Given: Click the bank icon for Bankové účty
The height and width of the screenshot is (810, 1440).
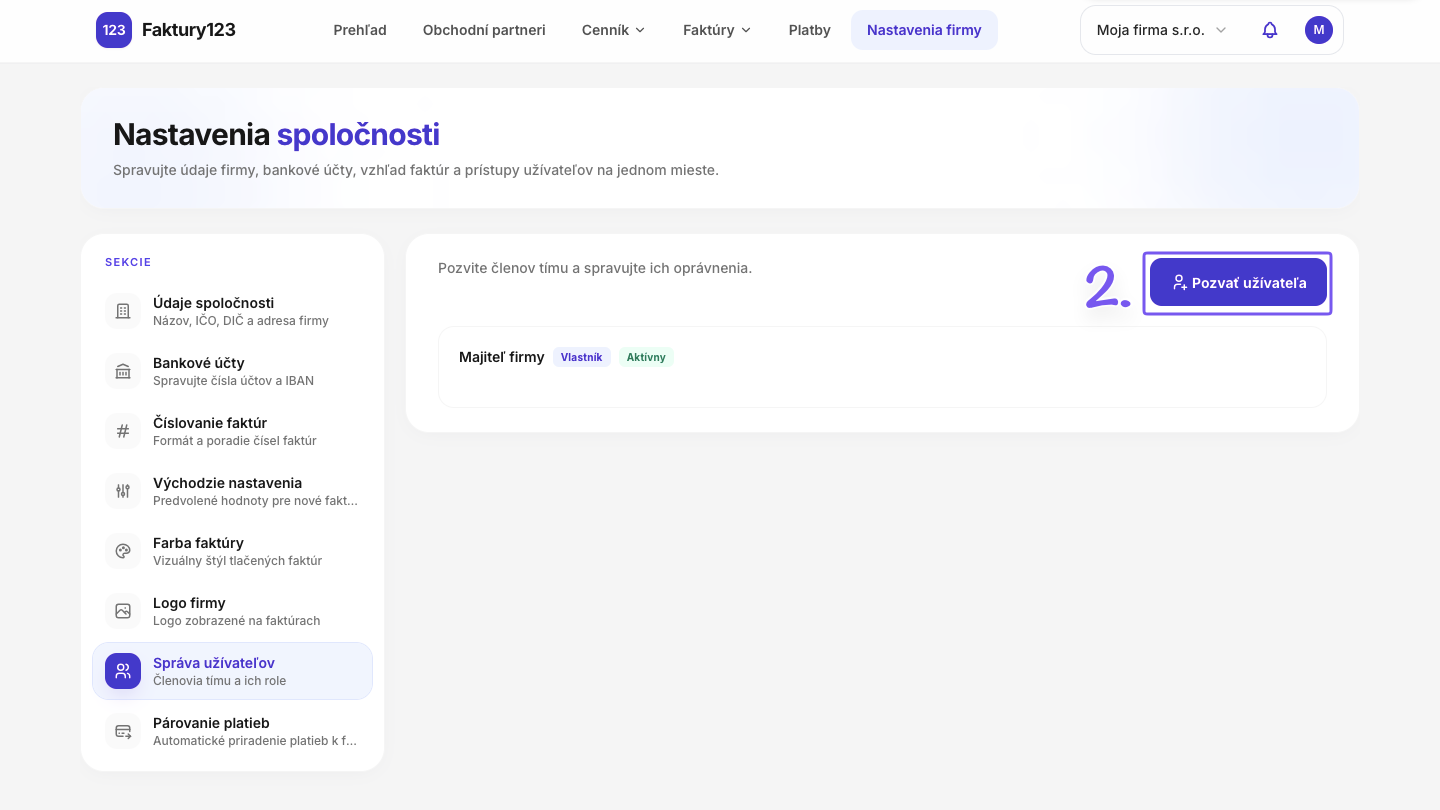Looking at the screenshot, I should click(123, 371).
